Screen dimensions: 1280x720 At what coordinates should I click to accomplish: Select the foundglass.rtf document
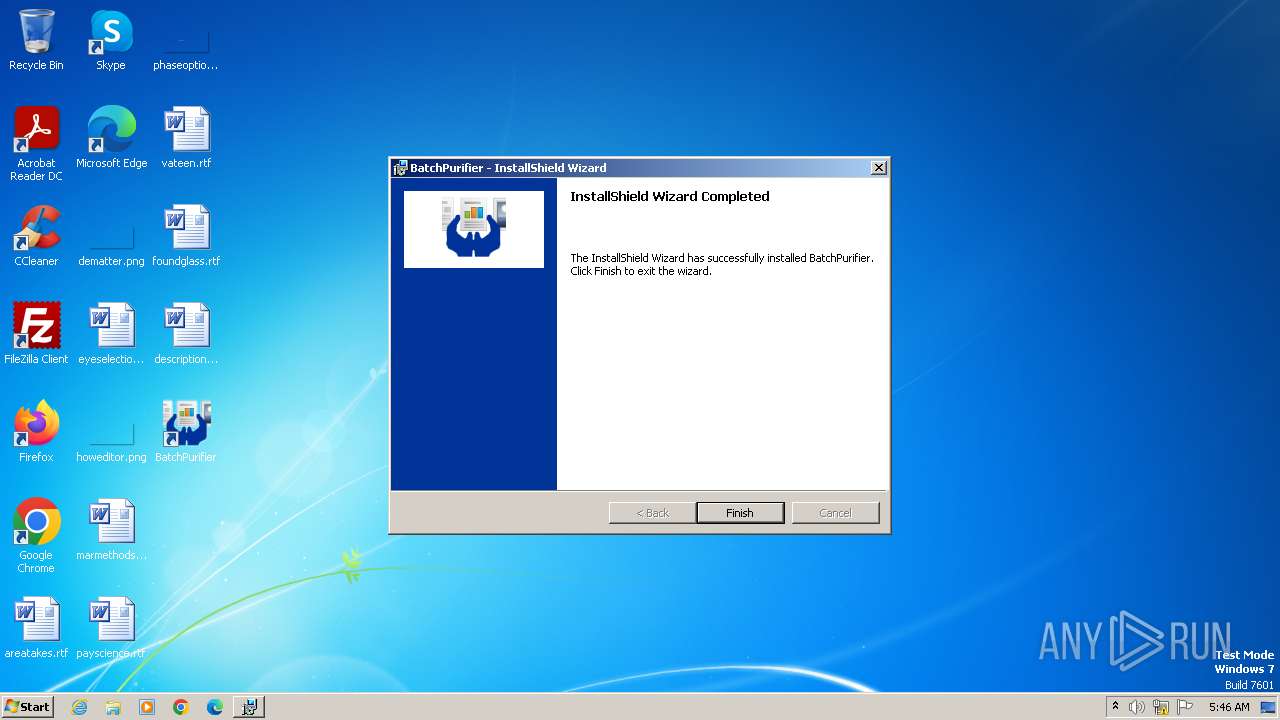click(186, 236)
